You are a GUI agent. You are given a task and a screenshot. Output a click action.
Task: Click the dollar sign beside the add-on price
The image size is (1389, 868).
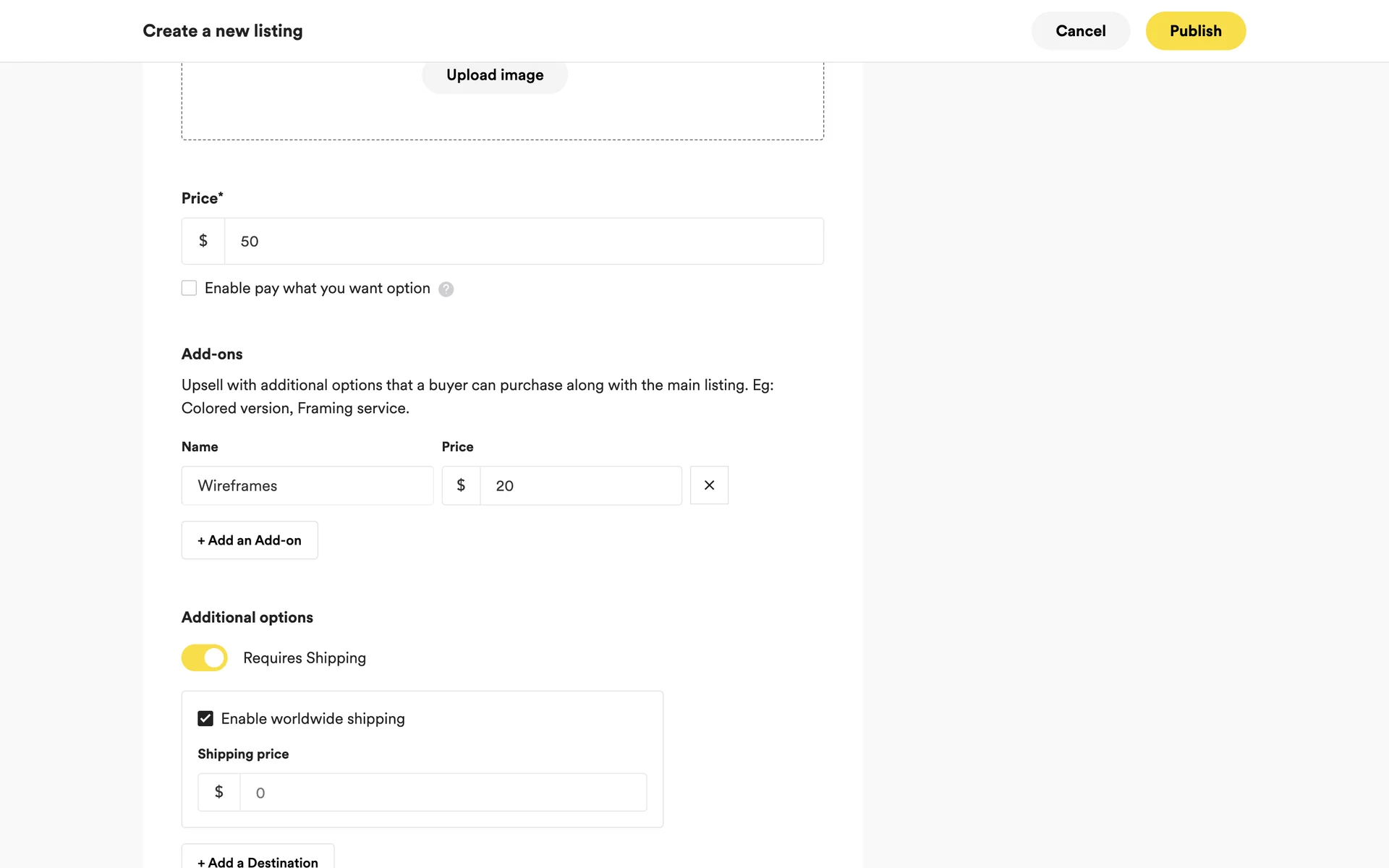461,485
